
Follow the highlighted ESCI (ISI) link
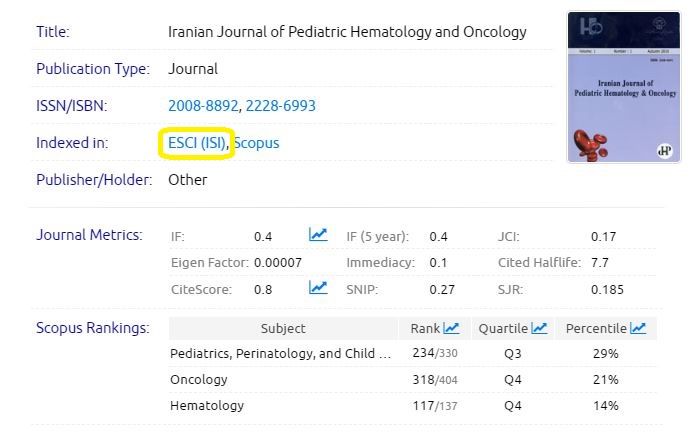point(196,143)
